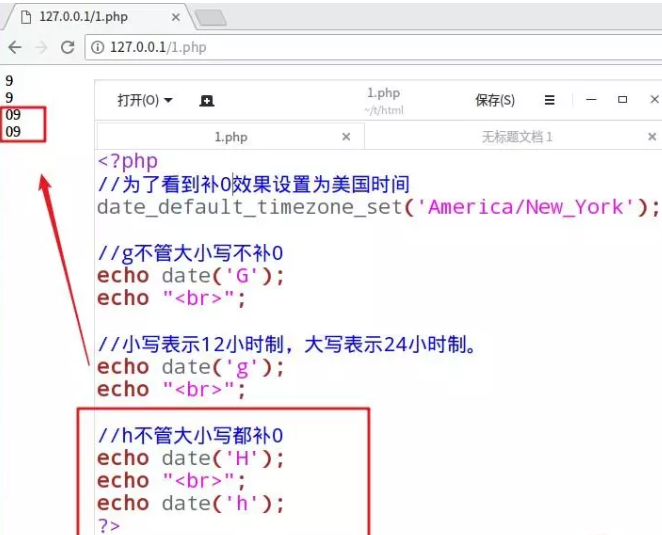Click the comment //为了看到补0效果设置为美国时间
The height and width of the screenshot is (535, 662).
[x=254, y=185]
